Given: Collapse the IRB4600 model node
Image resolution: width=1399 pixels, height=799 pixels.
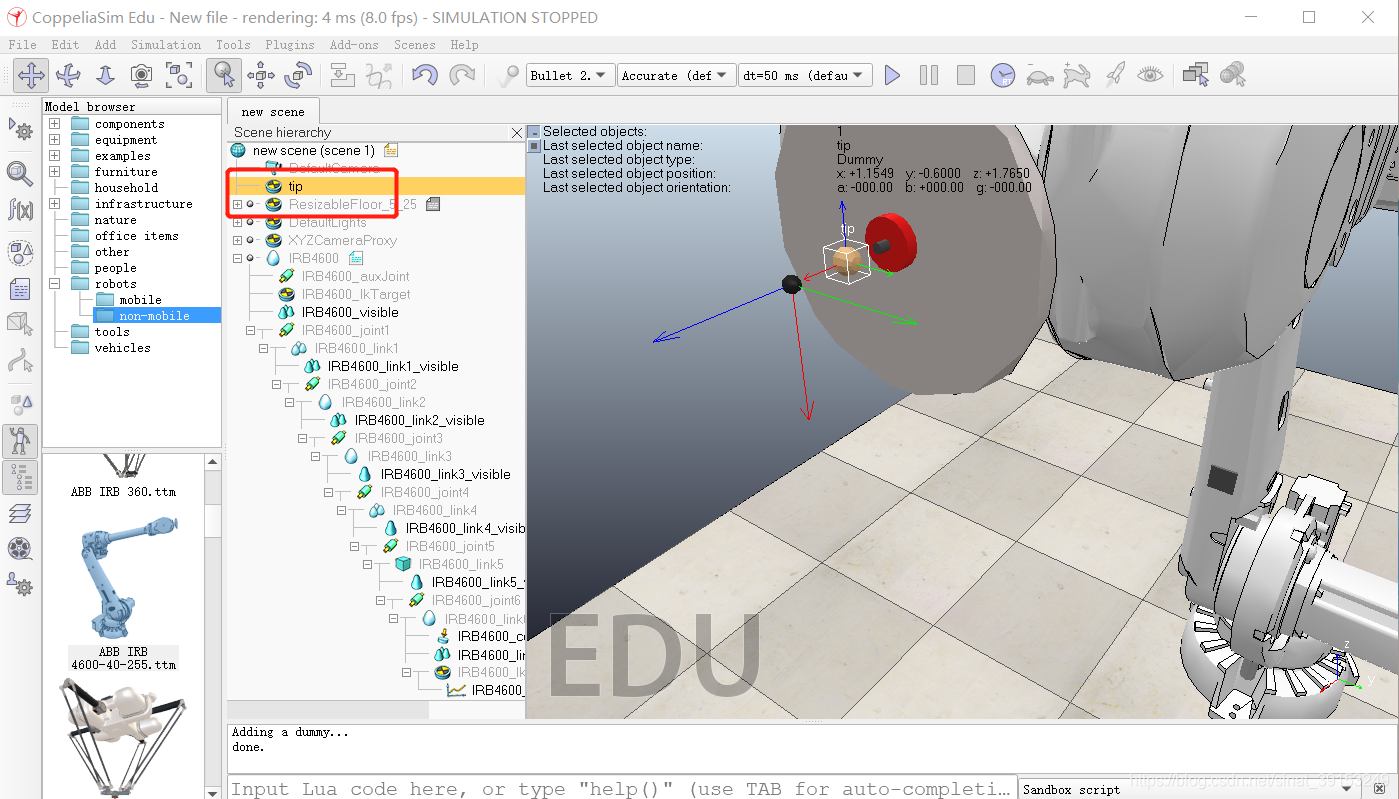Looking at the screenshot, I should [x=237, y=258].
